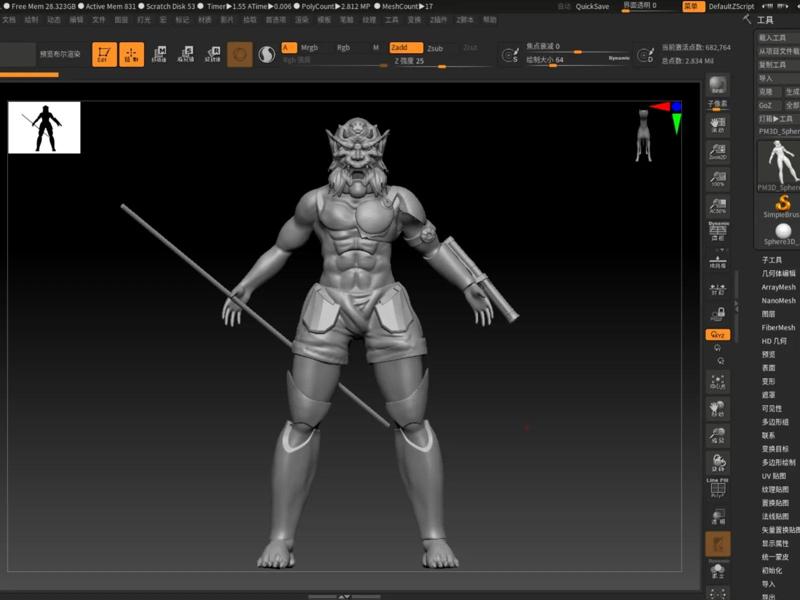Image resolution: width=800 pixels, height=600 pixels.
Task: Enable the Zadd sculpt mode
Action: (402, 47)
